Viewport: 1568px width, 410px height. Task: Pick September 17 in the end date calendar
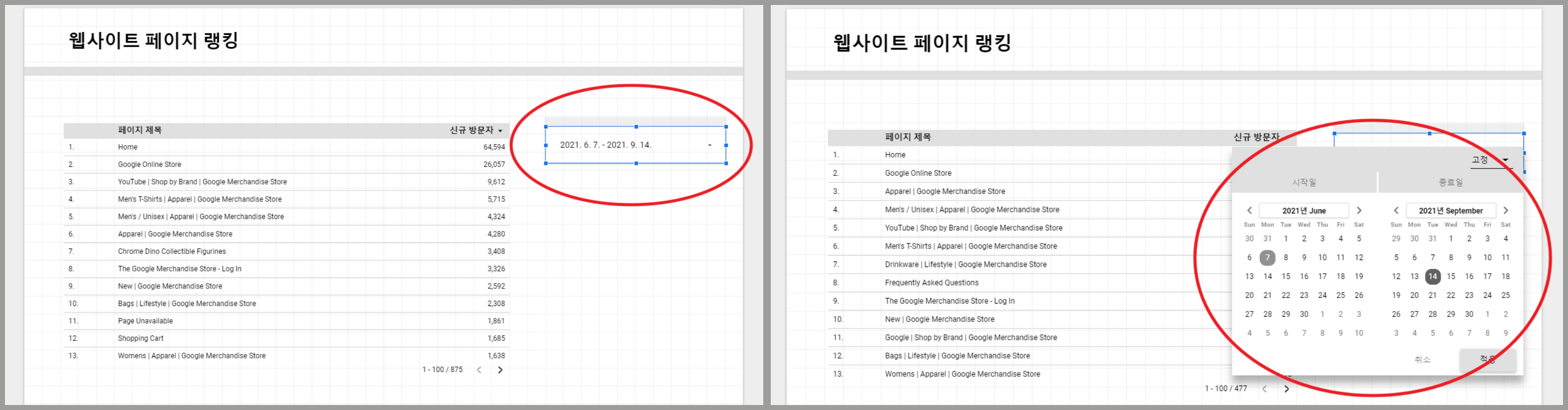click(x=1487, y=276)
